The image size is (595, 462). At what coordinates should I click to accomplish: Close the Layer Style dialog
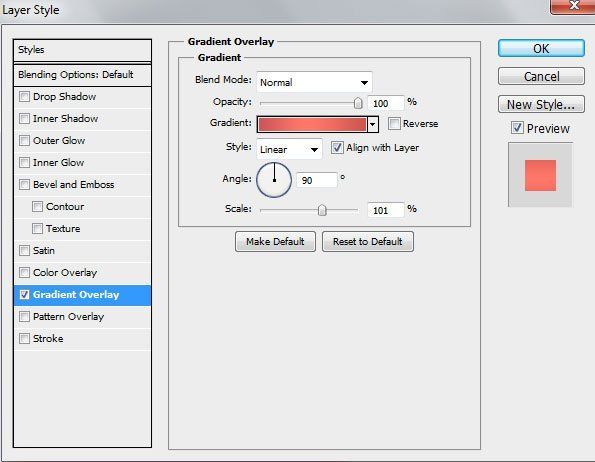[573, 6]
